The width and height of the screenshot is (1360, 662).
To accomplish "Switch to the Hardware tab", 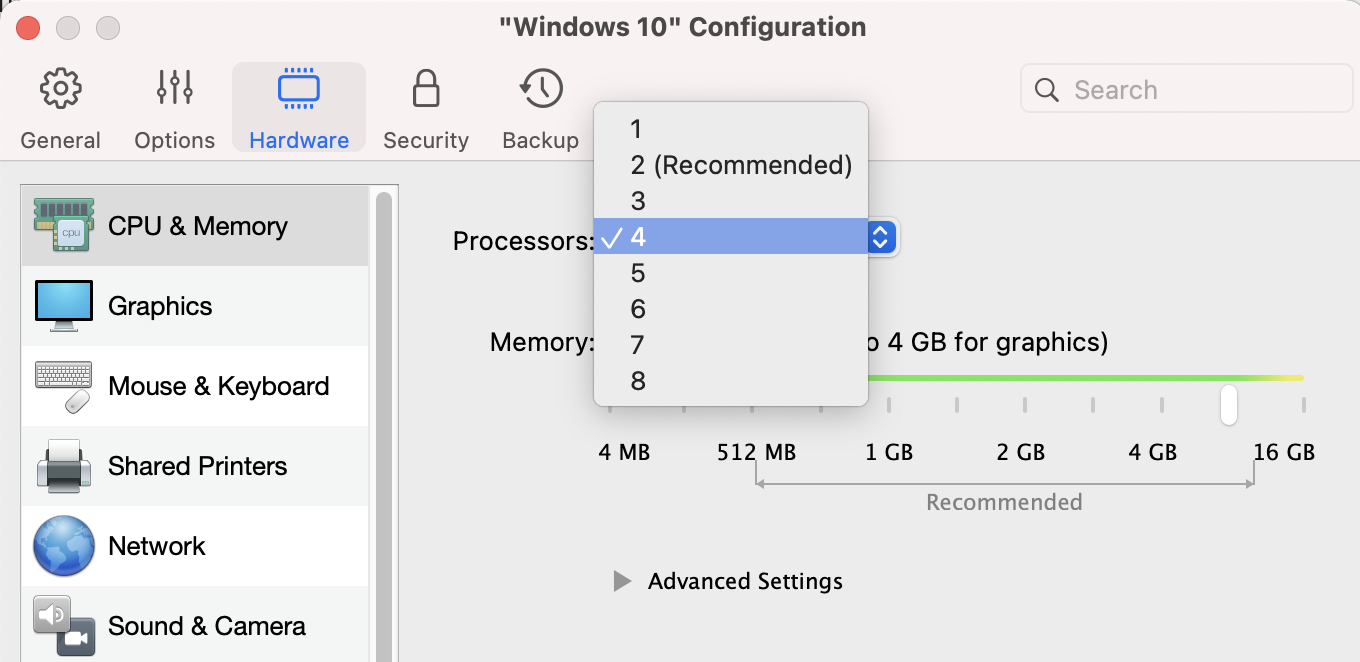I will [299, 106].
